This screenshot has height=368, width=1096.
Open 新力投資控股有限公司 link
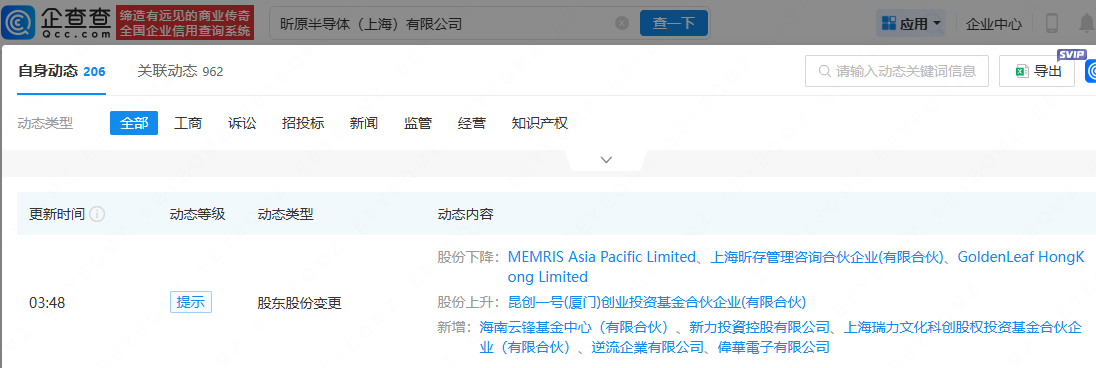point(759,327)
